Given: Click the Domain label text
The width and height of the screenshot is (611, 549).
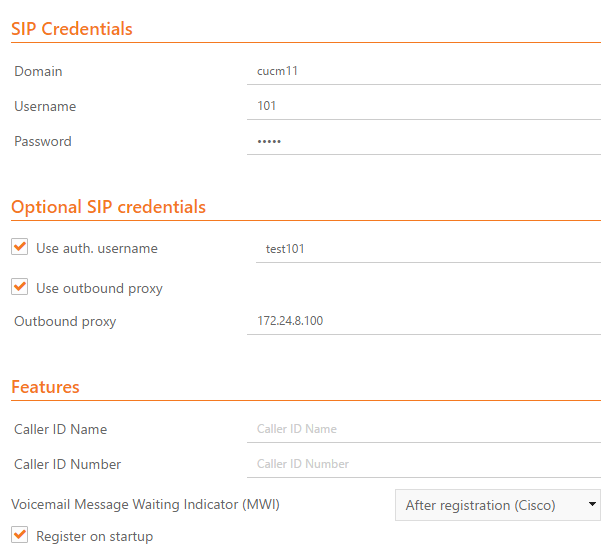Looking at the screenshot, I should point(38,71).
